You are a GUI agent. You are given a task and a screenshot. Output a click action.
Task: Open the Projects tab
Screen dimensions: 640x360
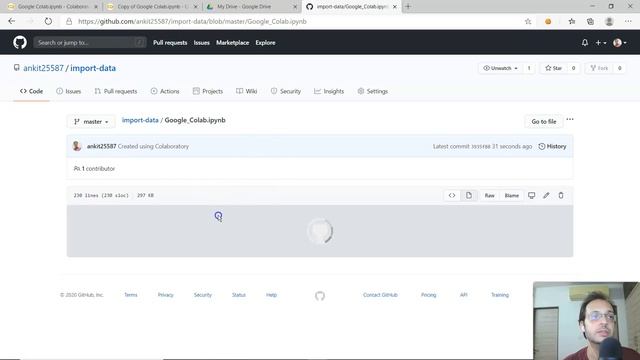[208, 91]
